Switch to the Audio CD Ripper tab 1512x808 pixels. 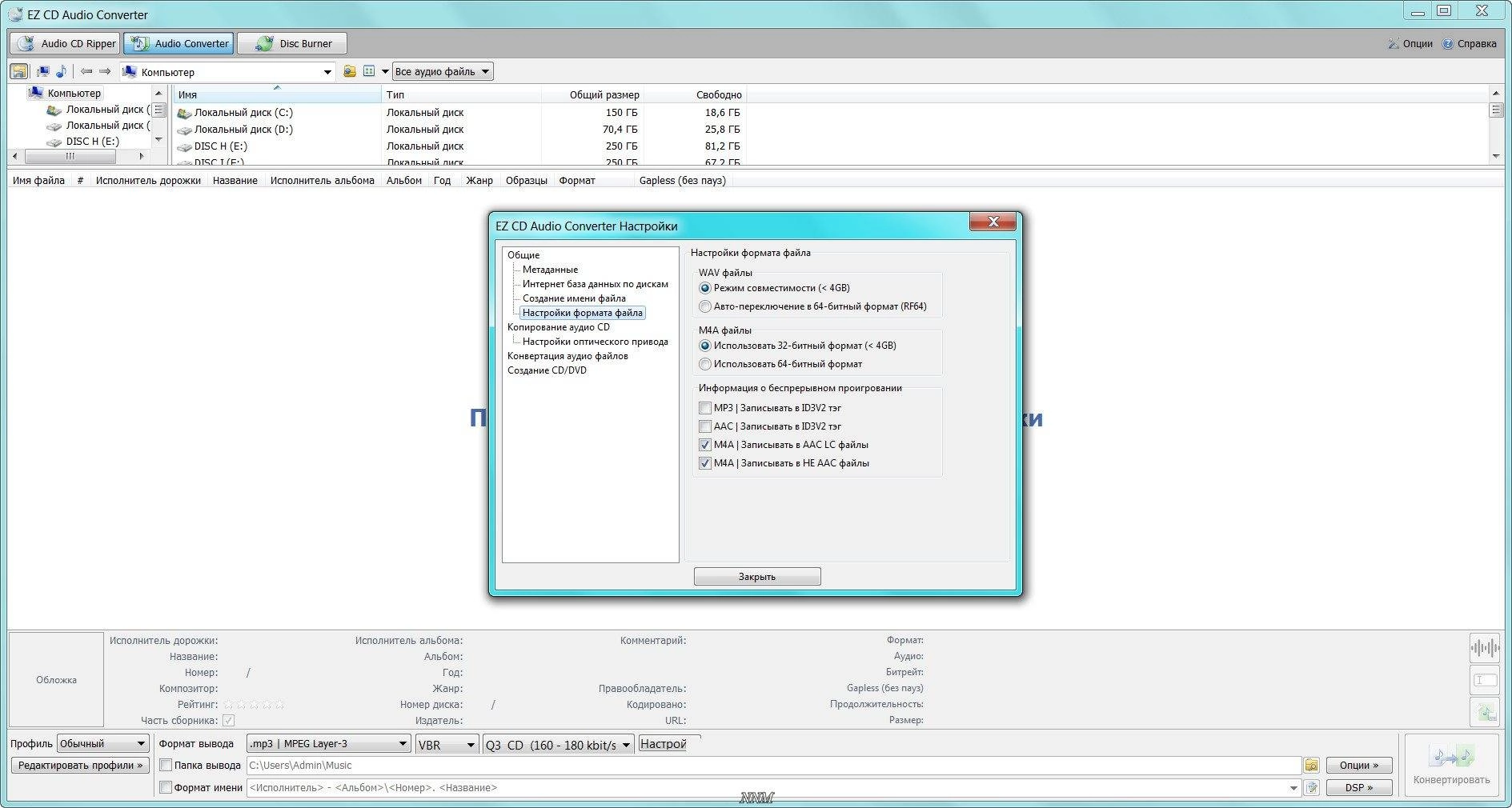[66, 43]
